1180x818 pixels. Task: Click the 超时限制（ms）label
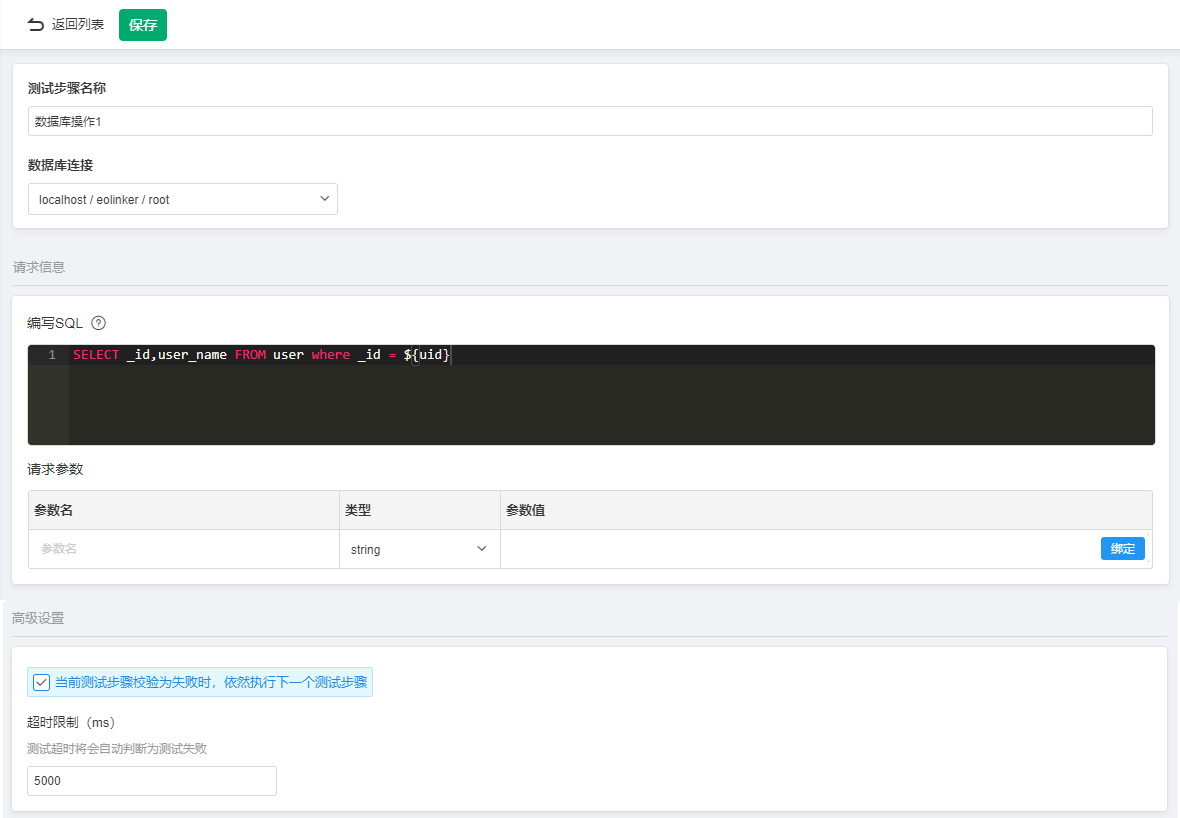(x=71, y=722)
